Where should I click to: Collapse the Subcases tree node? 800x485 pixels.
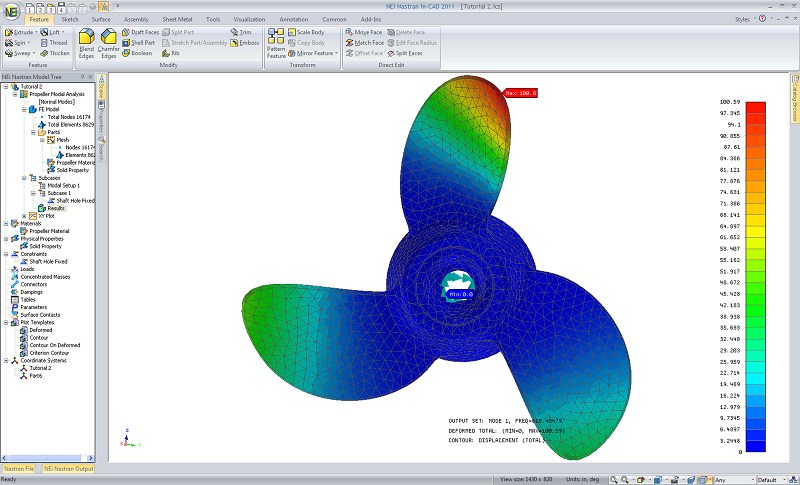24,178
